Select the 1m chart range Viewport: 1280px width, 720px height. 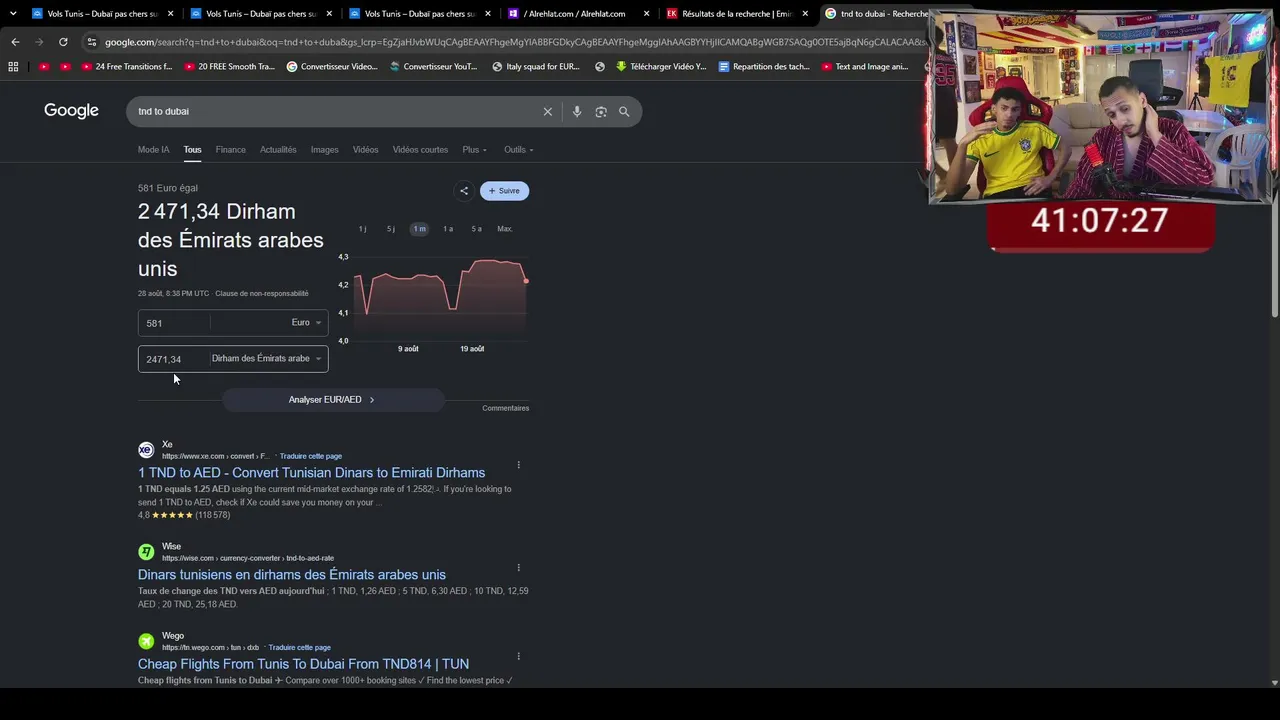419,229
